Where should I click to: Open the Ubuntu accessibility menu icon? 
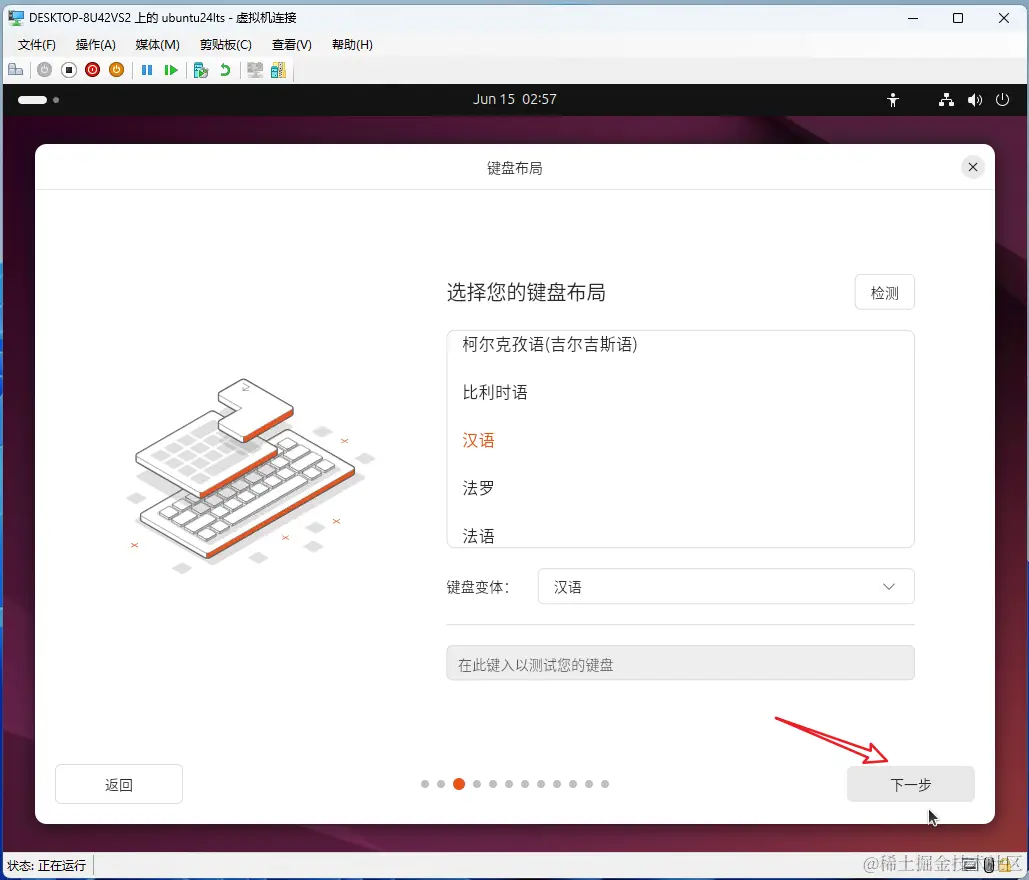click(x=892, y=100)
